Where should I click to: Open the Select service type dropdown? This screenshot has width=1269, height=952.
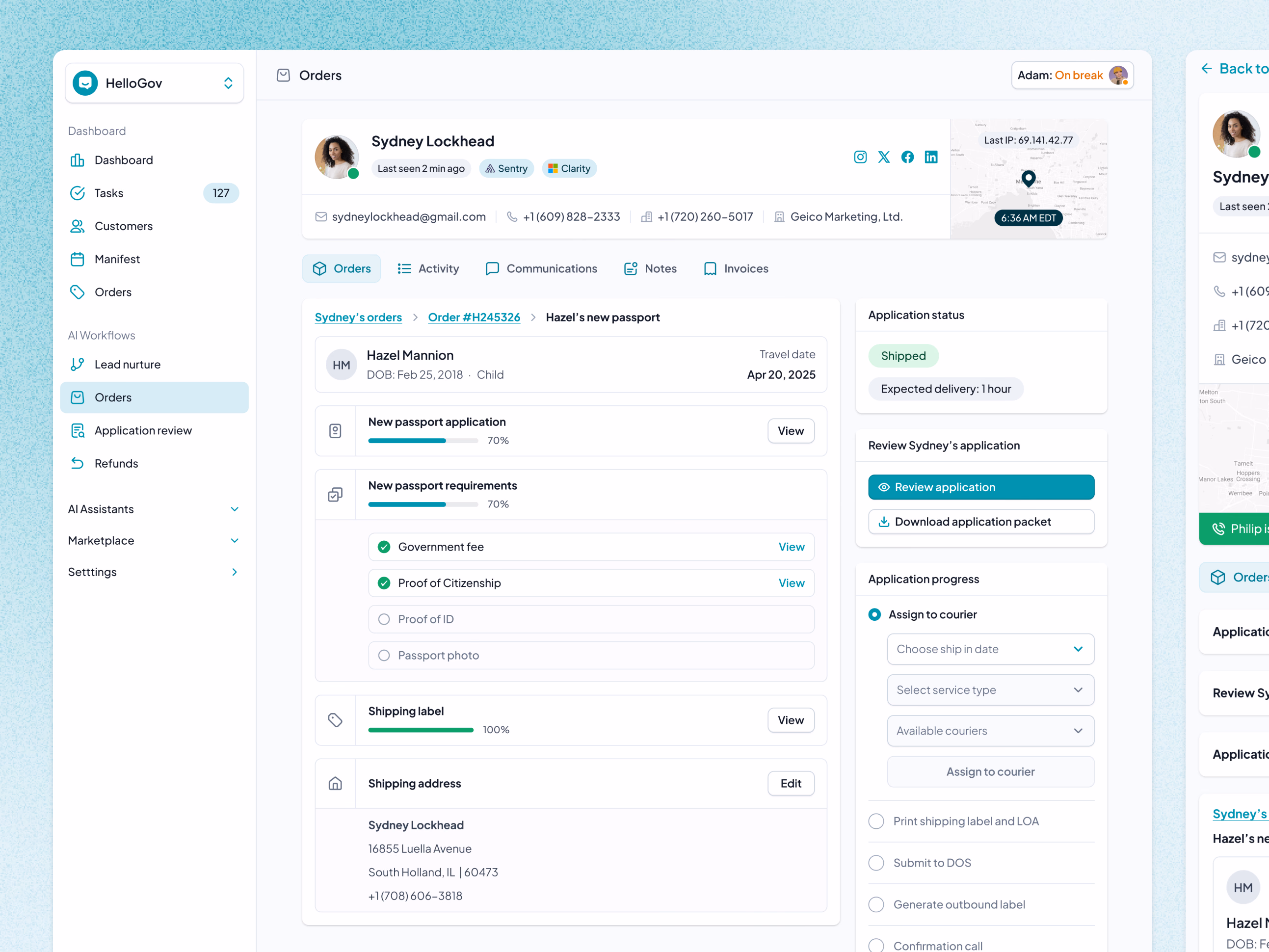click(990, 690)
